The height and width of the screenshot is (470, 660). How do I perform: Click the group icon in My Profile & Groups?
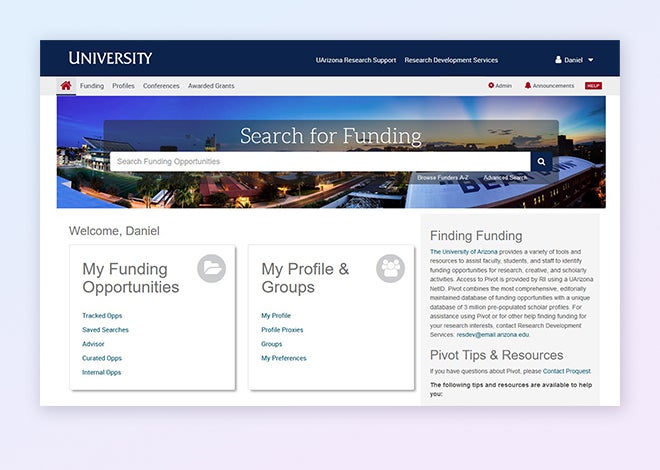pyautogui.click(x=390, y=268)
